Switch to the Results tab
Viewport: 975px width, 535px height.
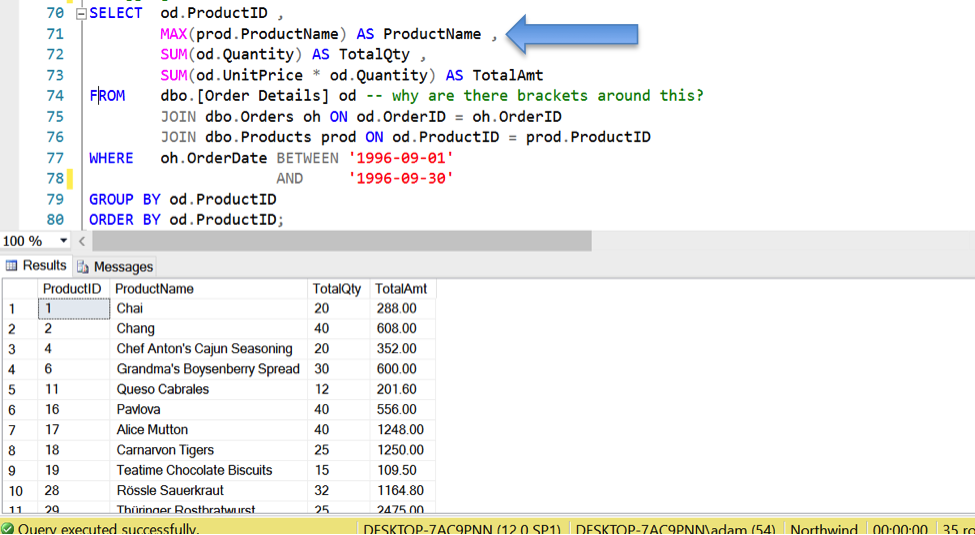(x=37, y=266)
